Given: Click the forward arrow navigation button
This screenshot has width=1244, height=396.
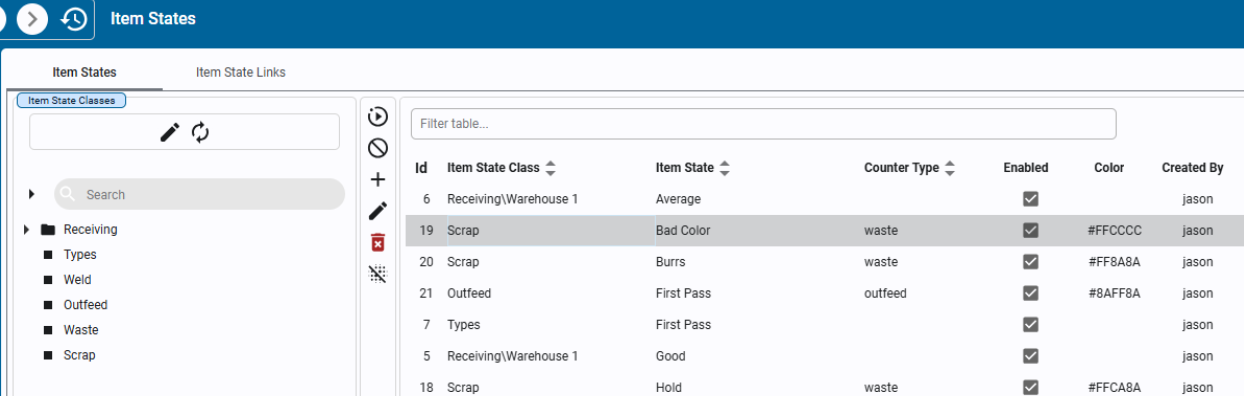Looking at the screenshot, I should coord(32,19).
